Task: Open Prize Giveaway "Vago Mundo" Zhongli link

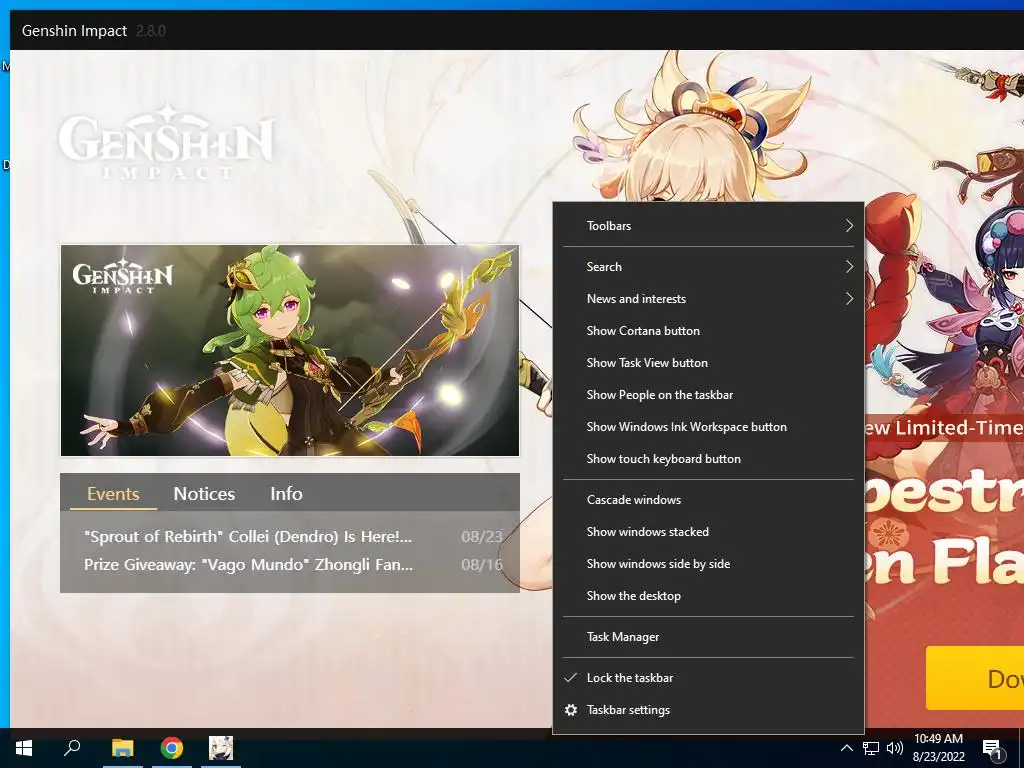Action: click(248, 564)
